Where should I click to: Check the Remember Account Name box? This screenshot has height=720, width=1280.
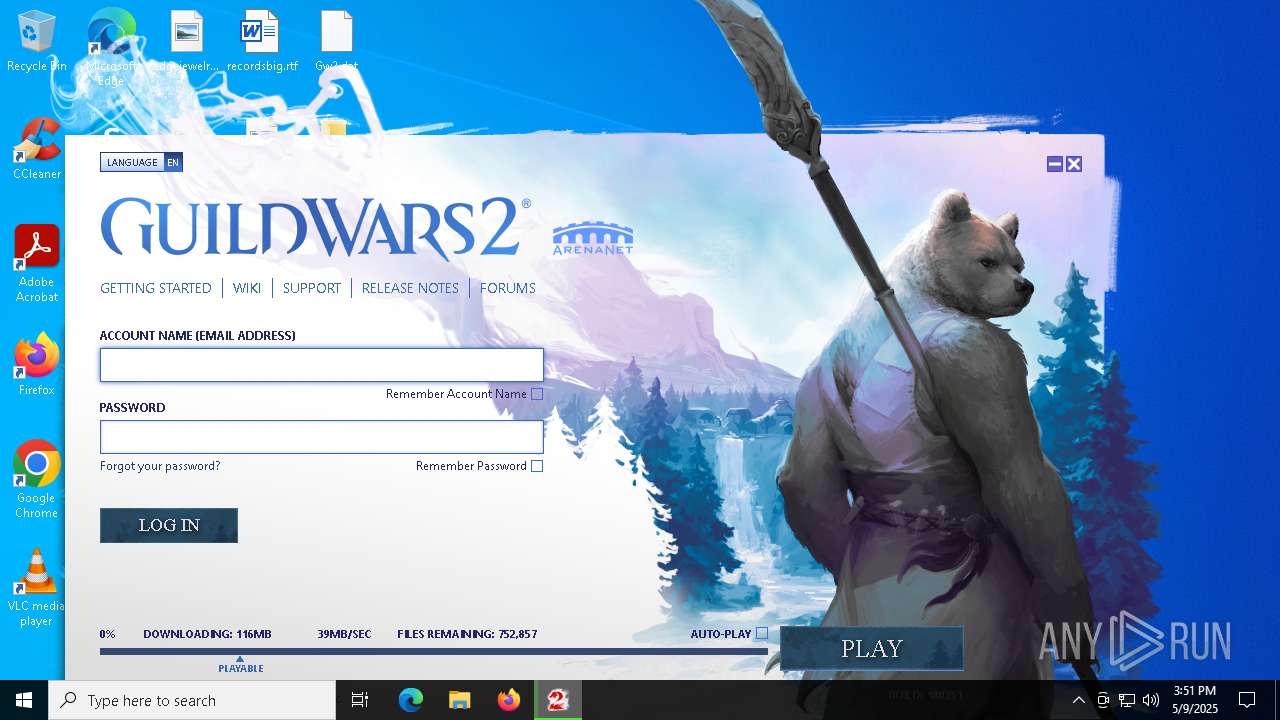coord(537,394)
